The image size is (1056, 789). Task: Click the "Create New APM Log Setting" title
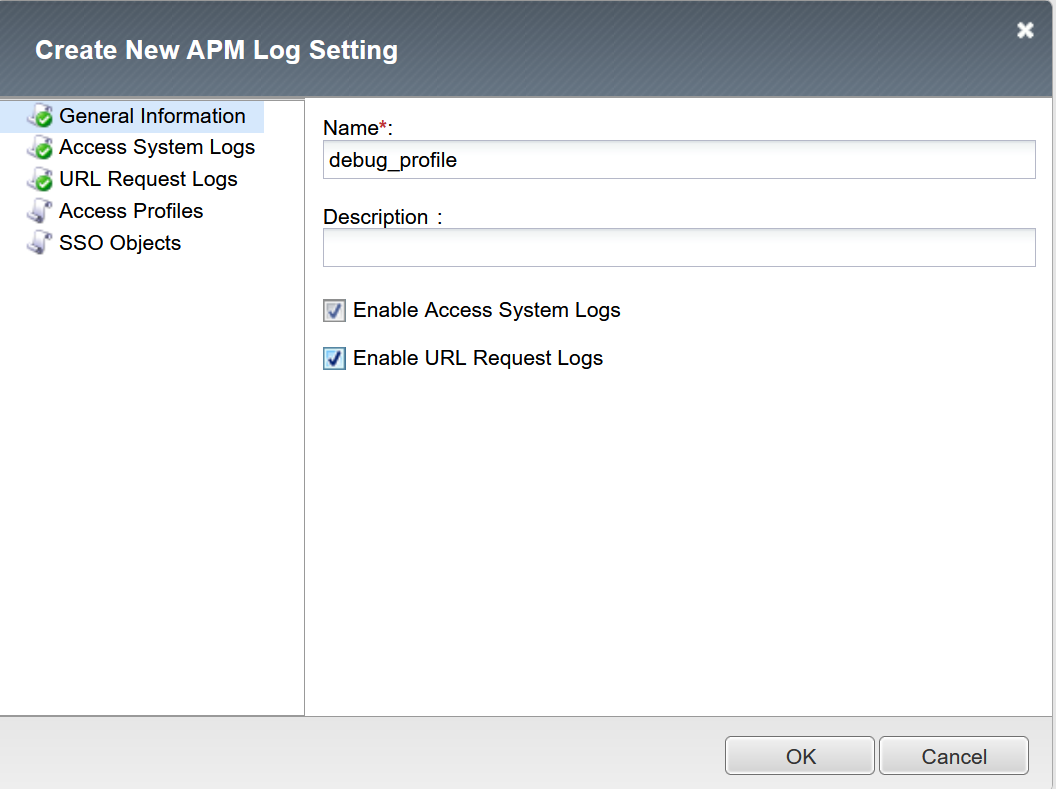pyautogui.click(x=216, y=50)
